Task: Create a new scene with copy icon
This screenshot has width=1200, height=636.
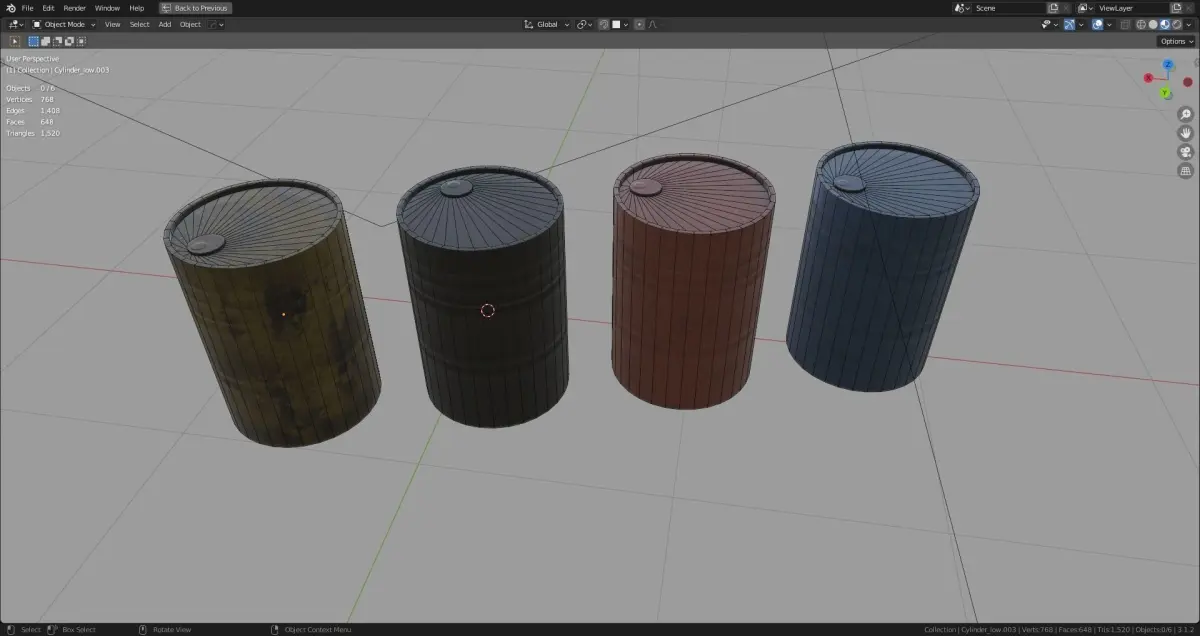Action: (1052, 8)
